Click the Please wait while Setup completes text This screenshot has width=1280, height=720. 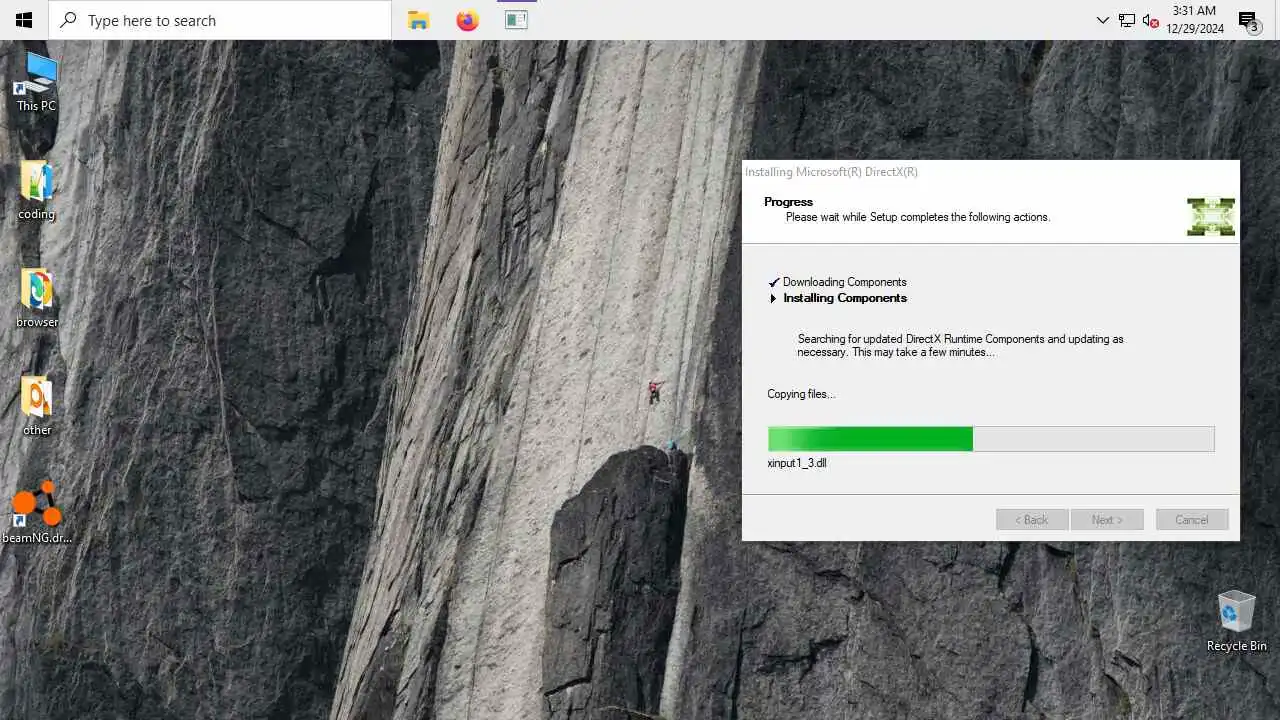coord(918,217)
